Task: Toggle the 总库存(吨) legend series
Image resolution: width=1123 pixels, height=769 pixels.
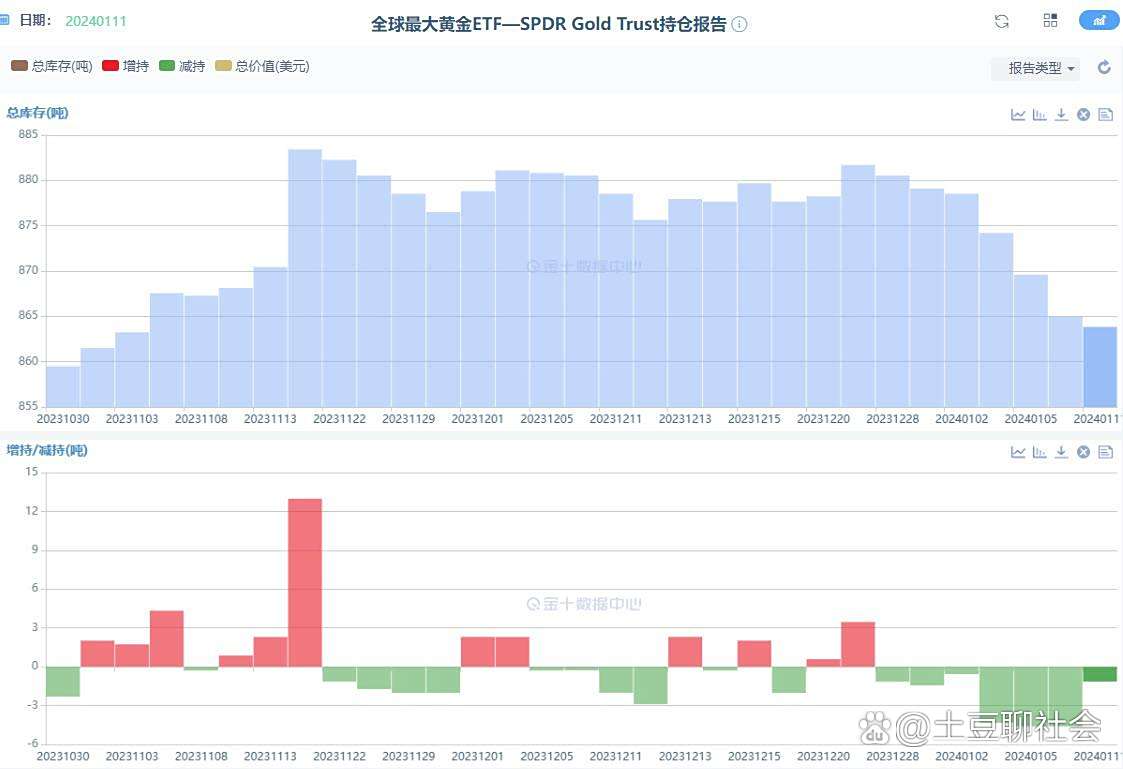Action: pos(52,66)
